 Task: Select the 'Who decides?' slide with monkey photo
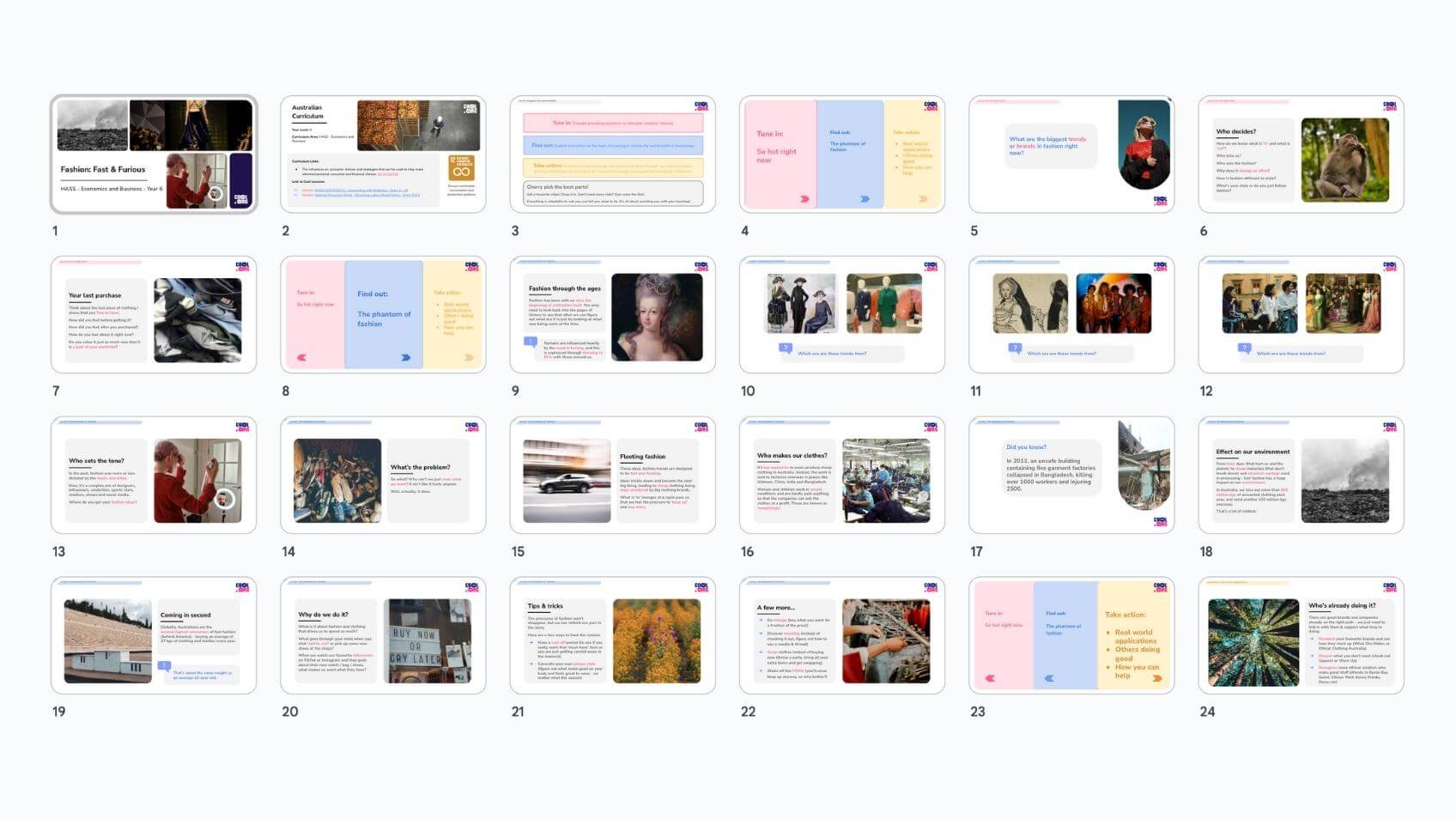tap(1301, 155)
